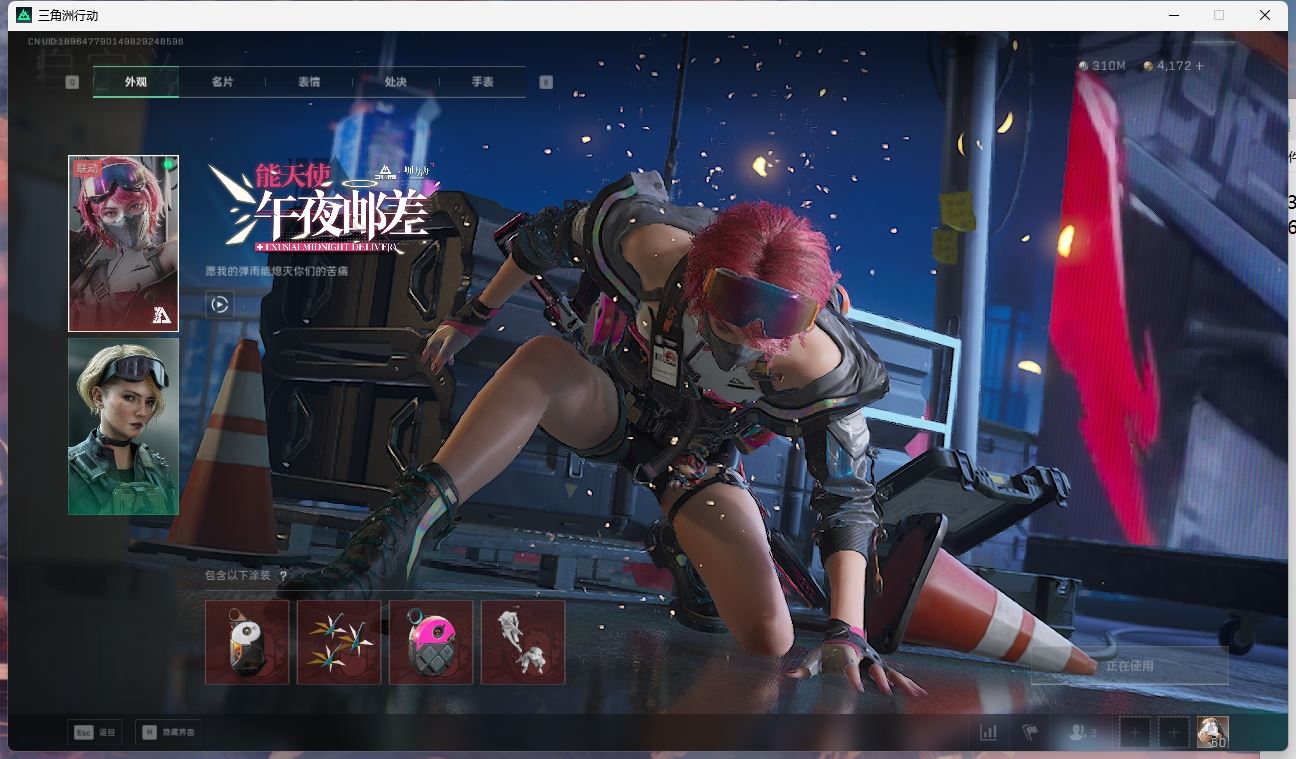Open the statistics bar chart icon
This screenshot has width=1296, height=759.
click(x=988, y=732)
